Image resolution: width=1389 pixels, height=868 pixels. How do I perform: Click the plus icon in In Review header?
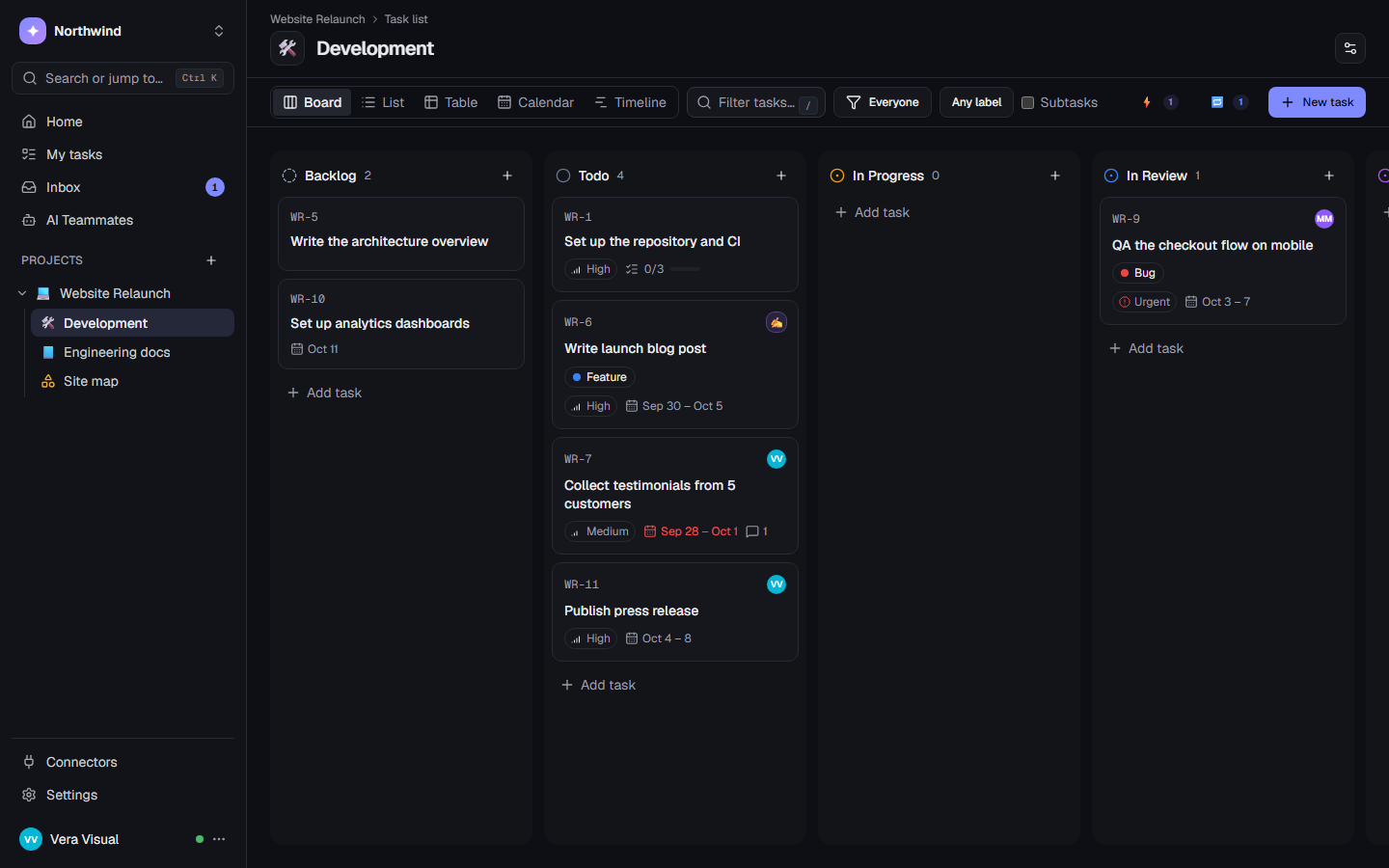tap(1329, 176)
